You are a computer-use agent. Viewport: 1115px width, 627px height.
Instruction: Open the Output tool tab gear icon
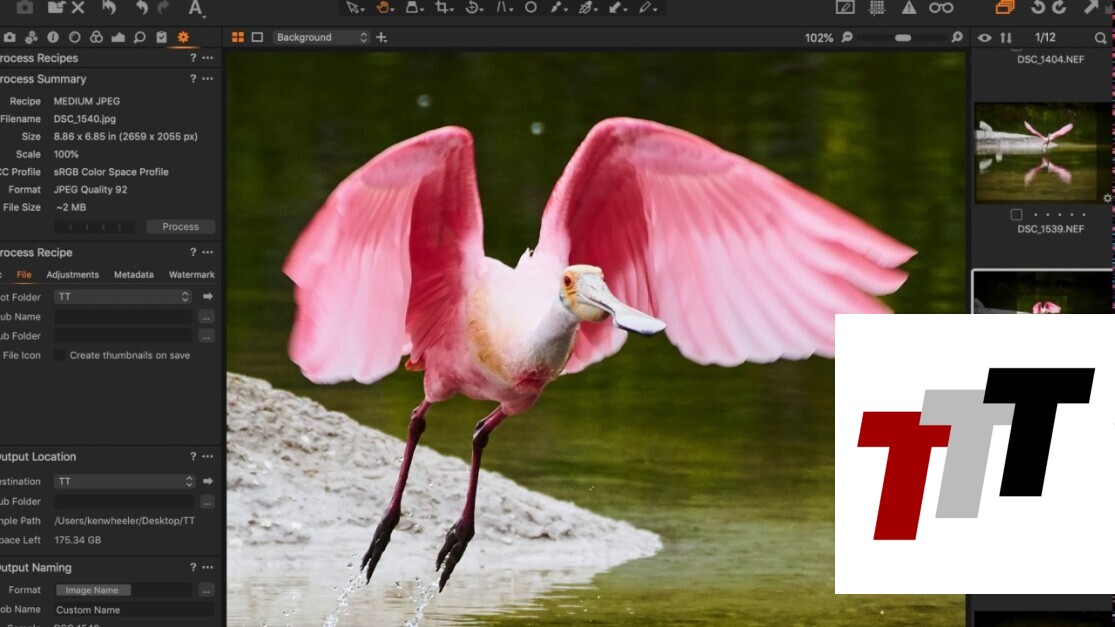coord(183,37)
